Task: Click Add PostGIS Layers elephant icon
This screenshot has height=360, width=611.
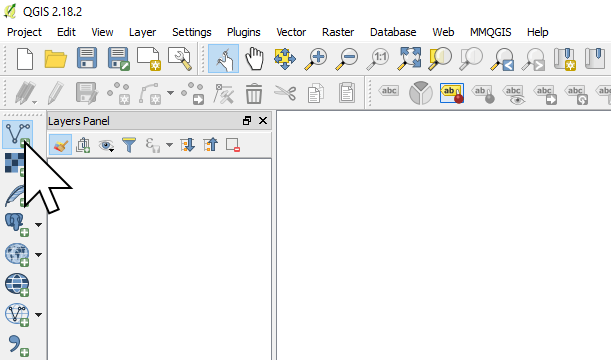Action: click(17, 224)
